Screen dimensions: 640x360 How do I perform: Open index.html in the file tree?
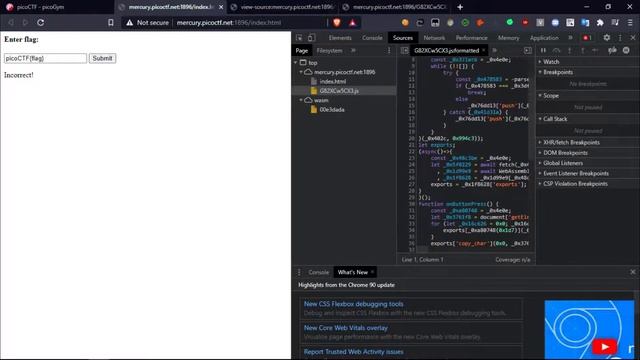pyautogui.click(x=332, y=81)
